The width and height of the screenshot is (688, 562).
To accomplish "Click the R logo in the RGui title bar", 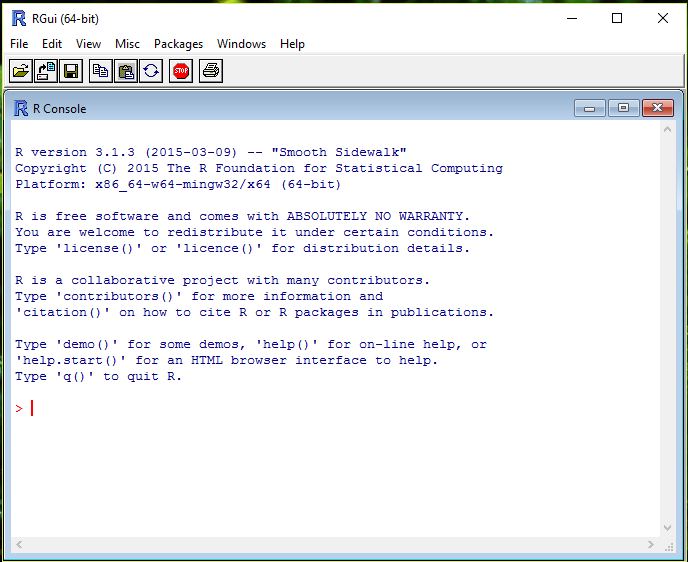I will [x=19, y=18].
